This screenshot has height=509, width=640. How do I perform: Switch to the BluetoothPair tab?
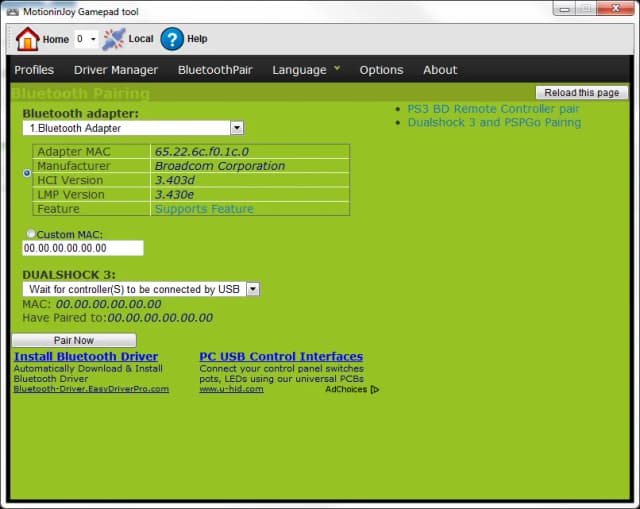(x=215, y=70)
